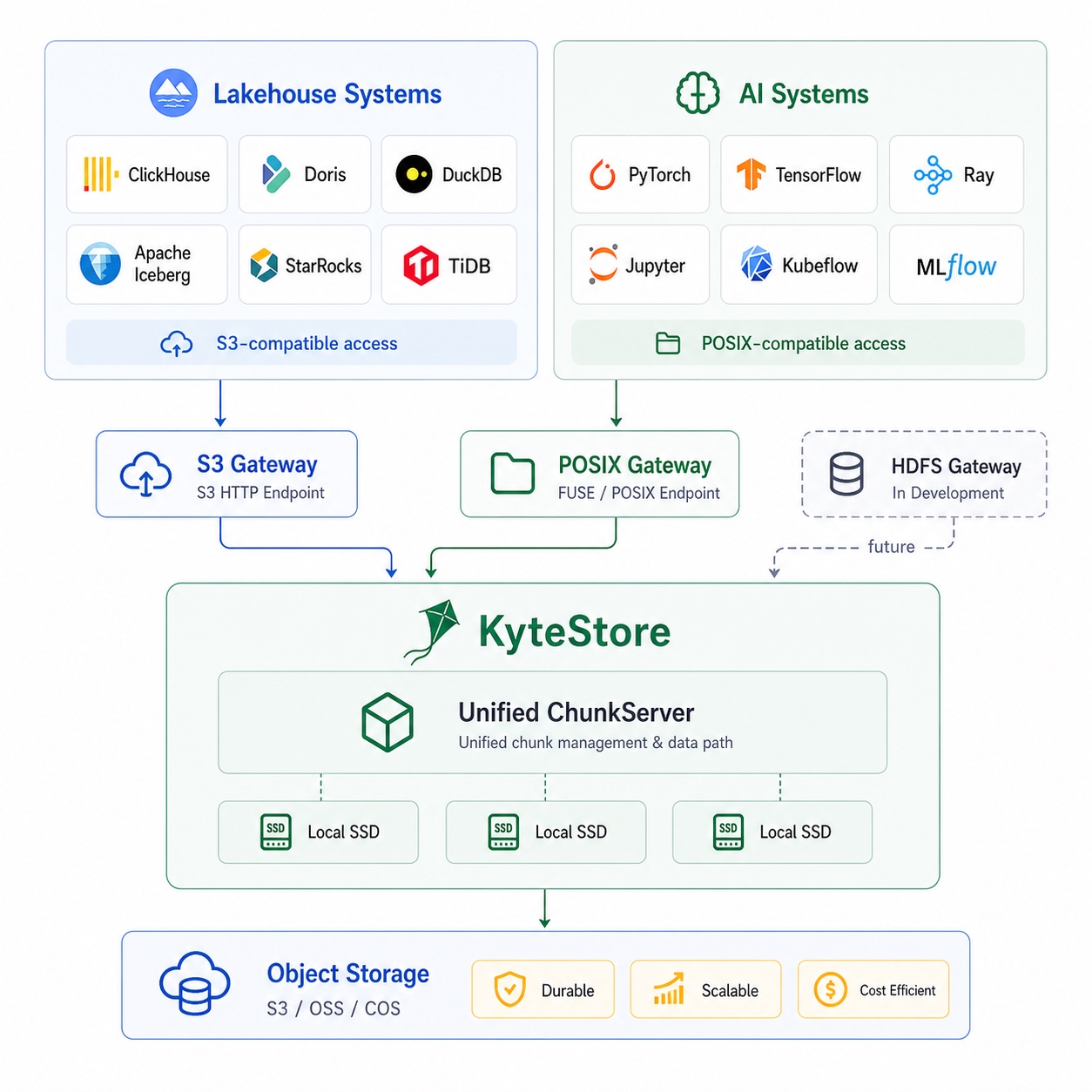Click the S3 / OSS / COS text
1092x1092 pixels.
pyautogui.click(x=334, y=1008)
